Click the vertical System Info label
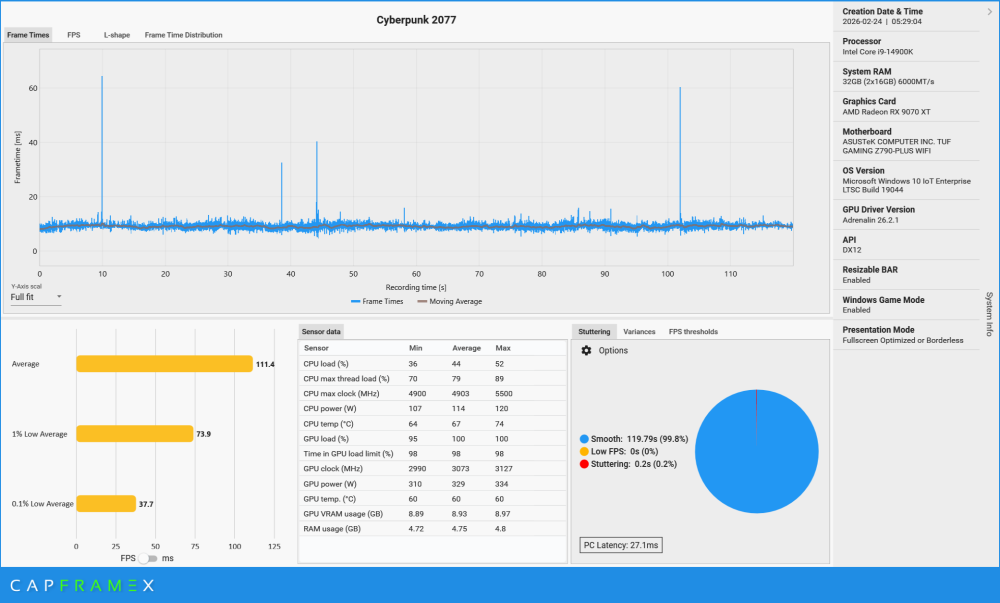The height and width of the screenshot is (603, 1000). coord(989,315)
